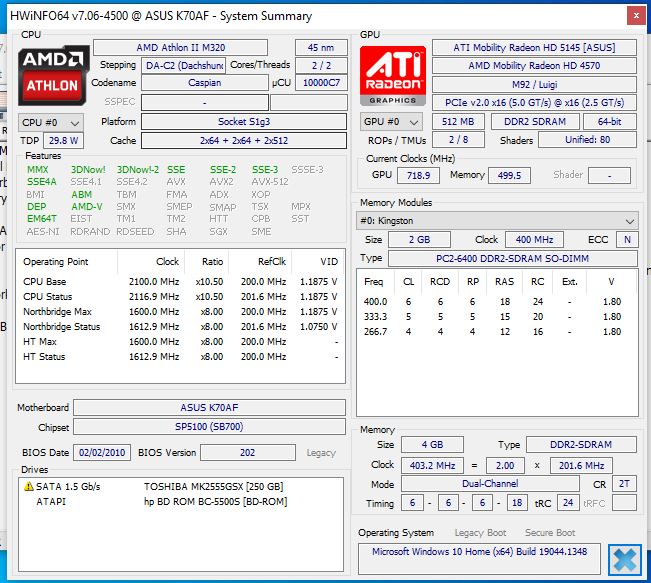Click the memory clock 403.2 MHz field

(x=432, y=465)
